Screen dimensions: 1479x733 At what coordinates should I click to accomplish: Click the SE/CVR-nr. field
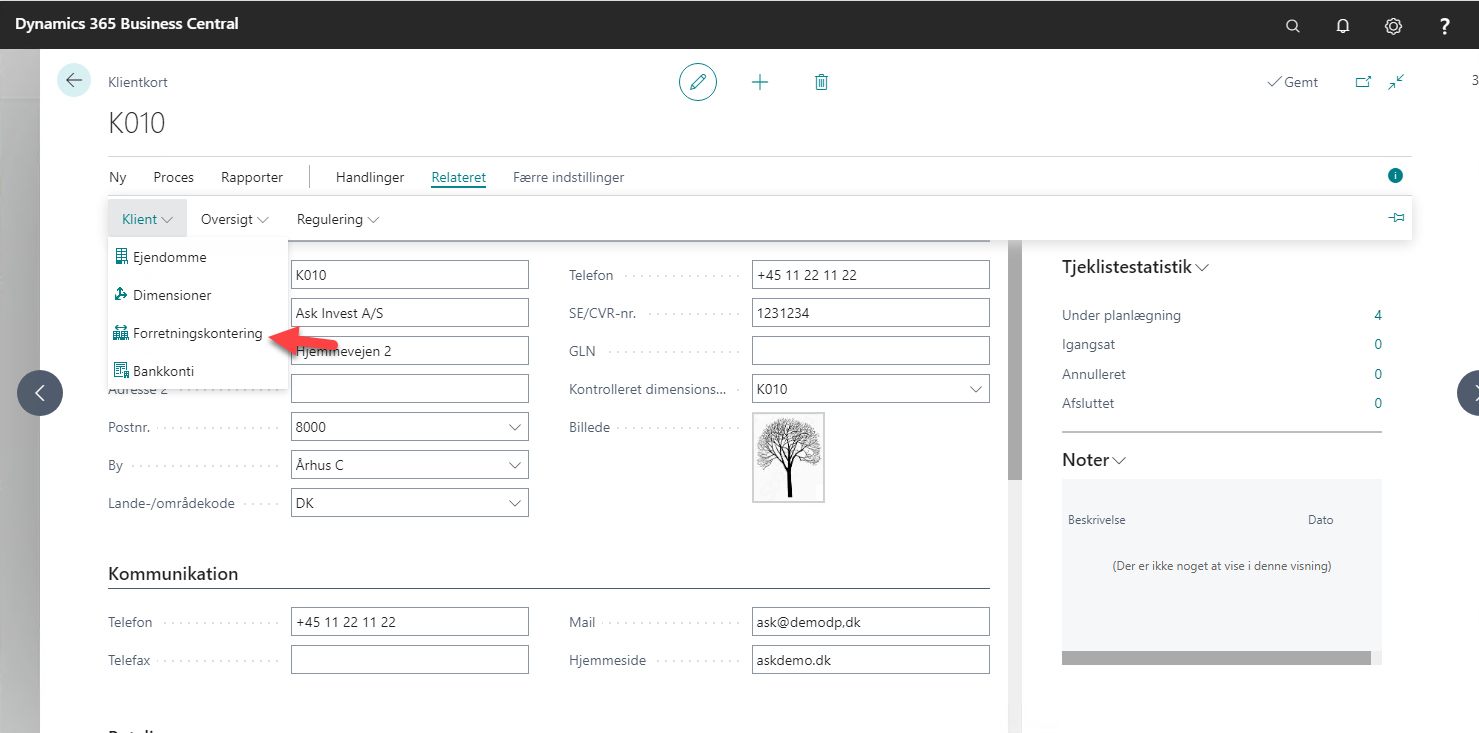coord(871,313)
